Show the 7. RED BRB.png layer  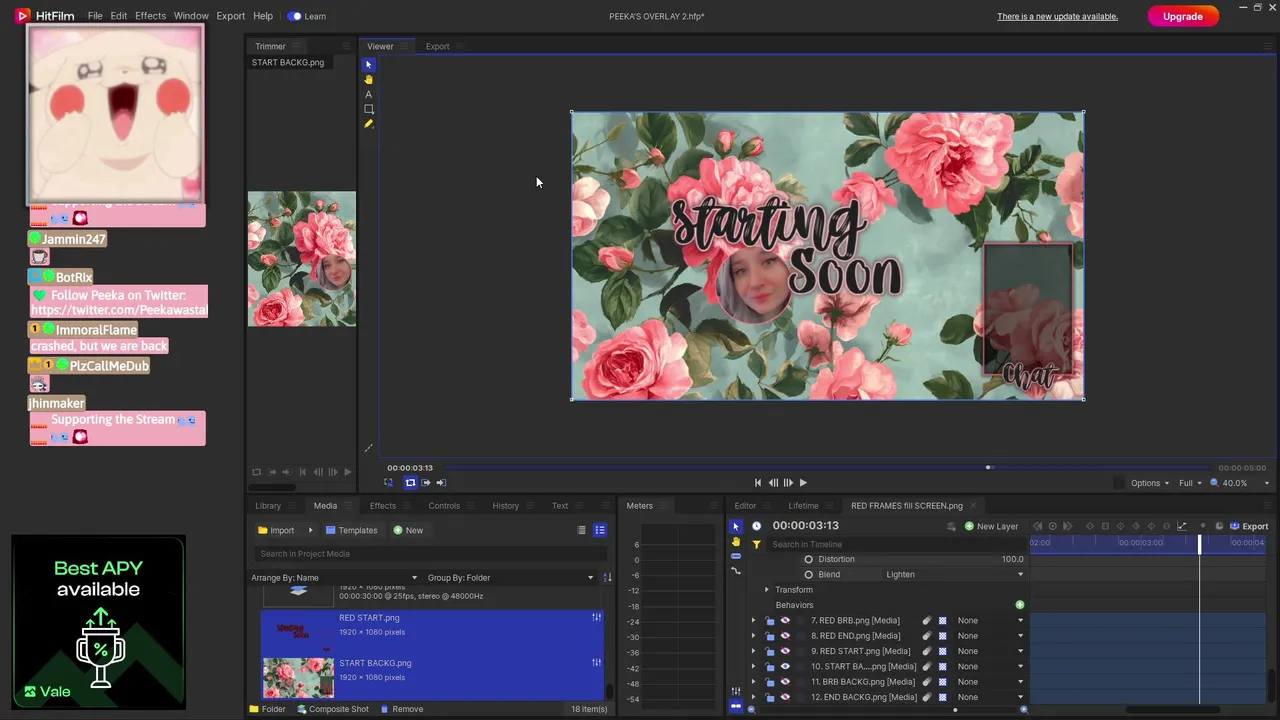(x=785, y=621)
